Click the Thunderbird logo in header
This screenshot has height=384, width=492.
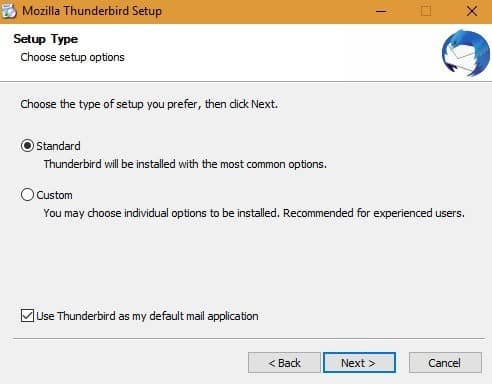pos(466,53)
